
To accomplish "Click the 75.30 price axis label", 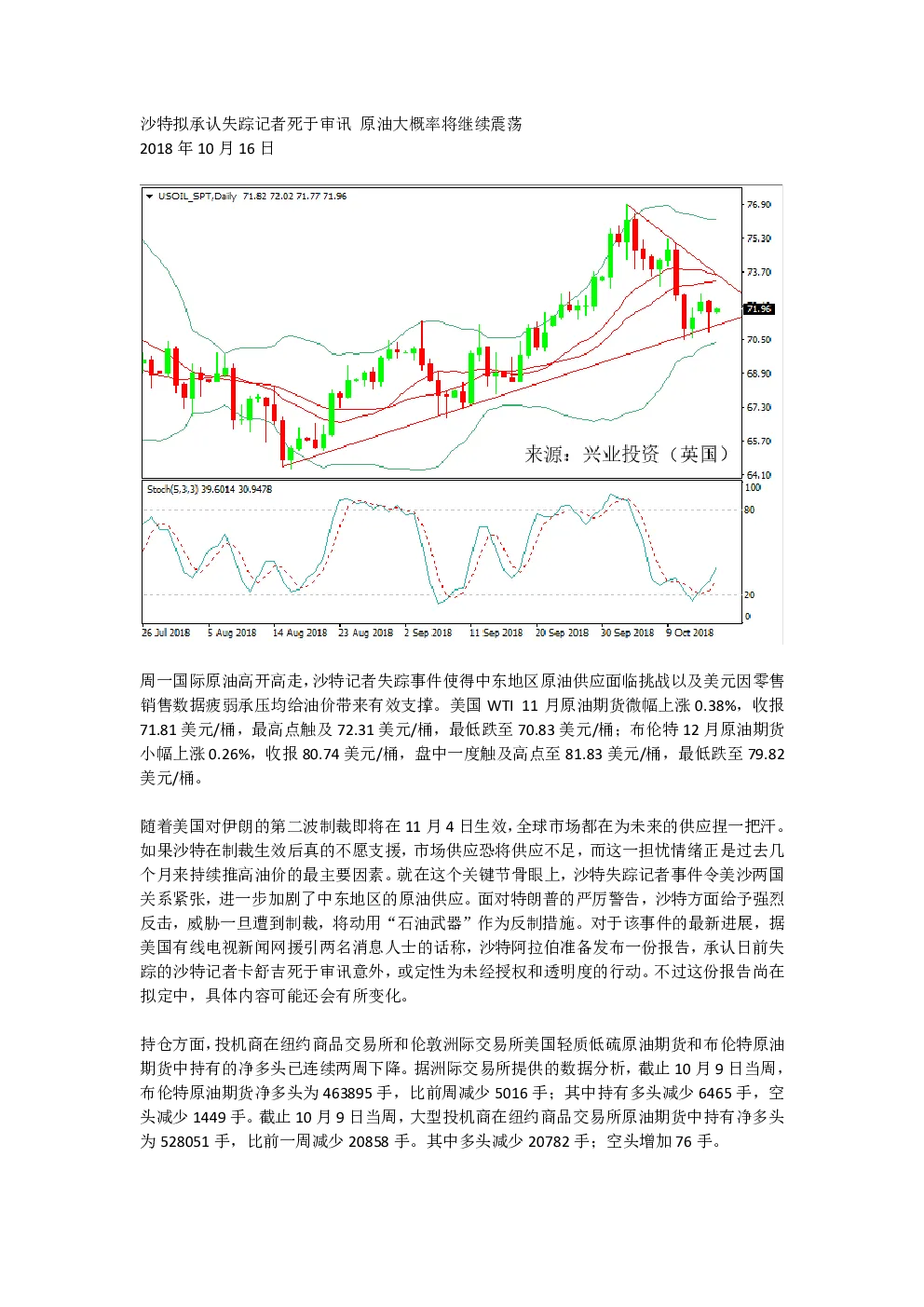I will coord(758,238).
